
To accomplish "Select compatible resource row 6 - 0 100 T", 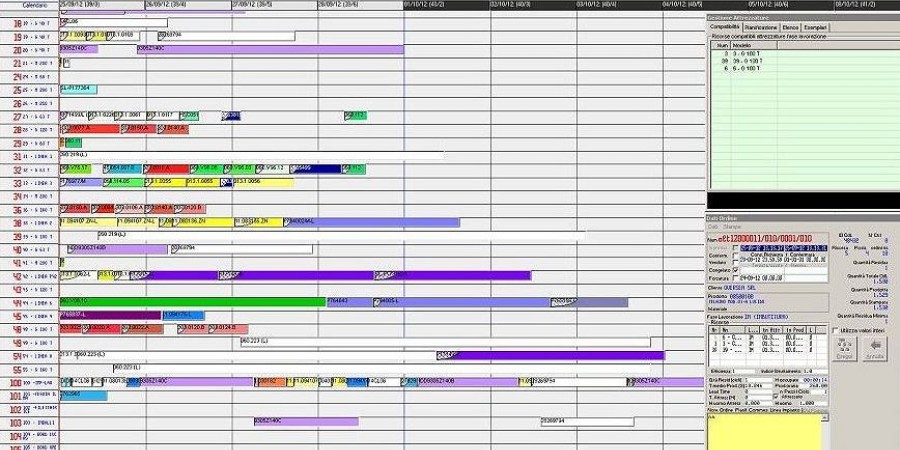I will (x=803, y=68).
